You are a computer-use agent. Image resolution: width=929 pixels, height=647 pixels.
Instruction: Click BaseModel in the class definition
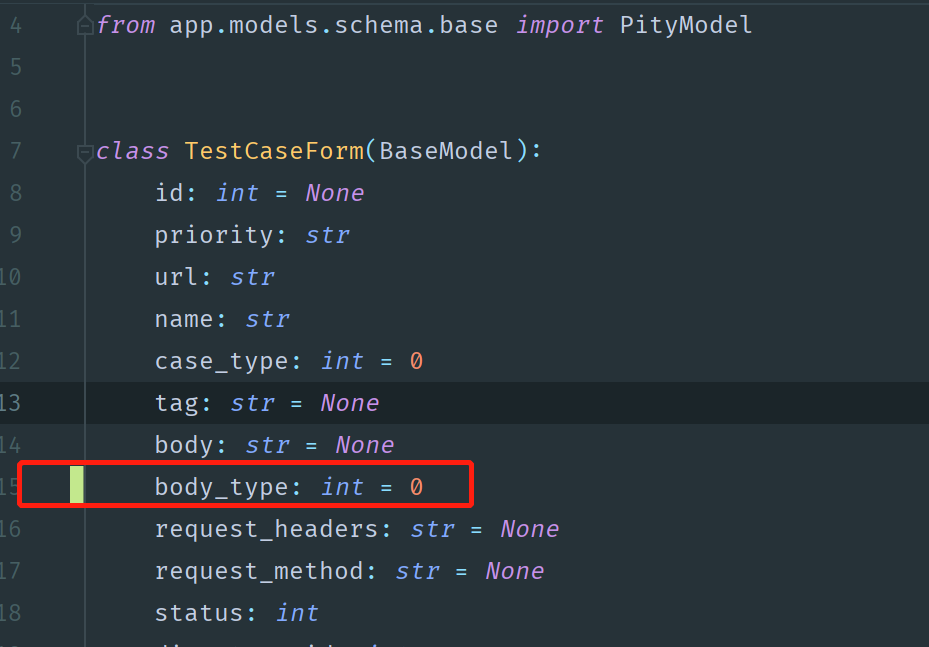click(x=446, y=151)
